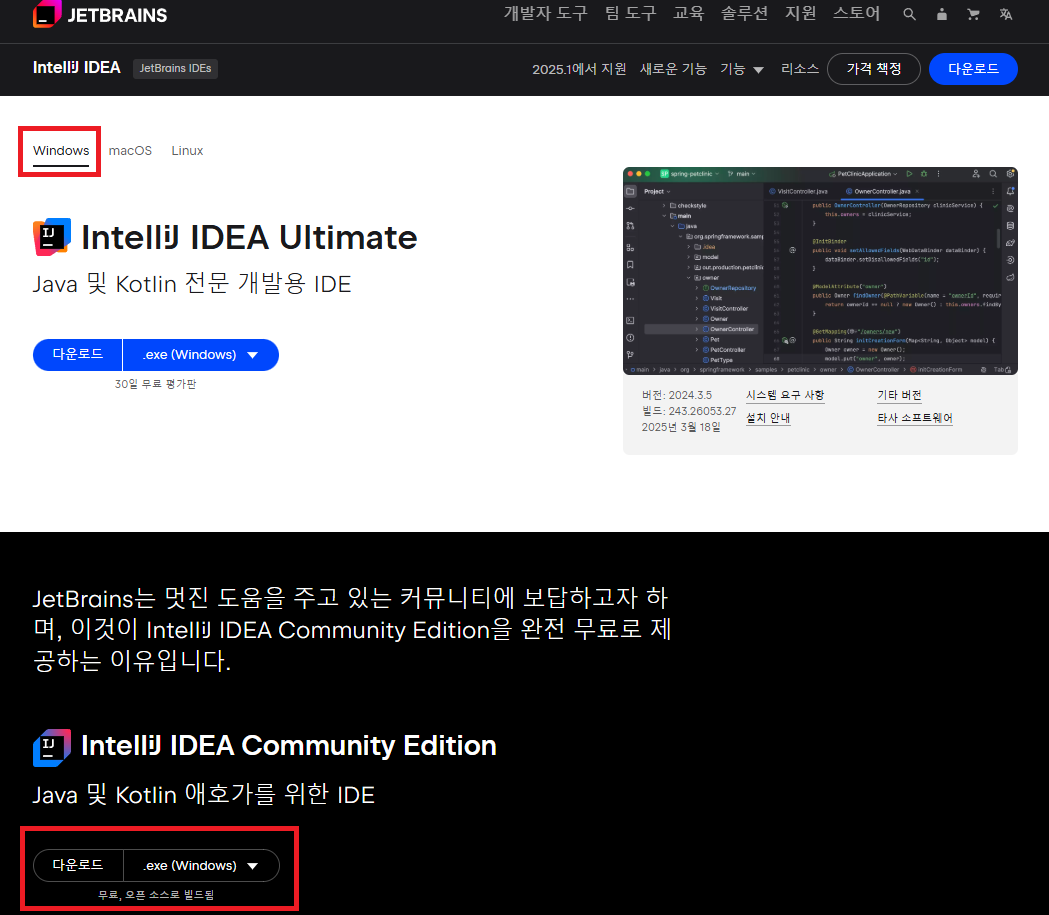Click the 2025년 3월 18일 date text
1049x915 pixels.
681,427
